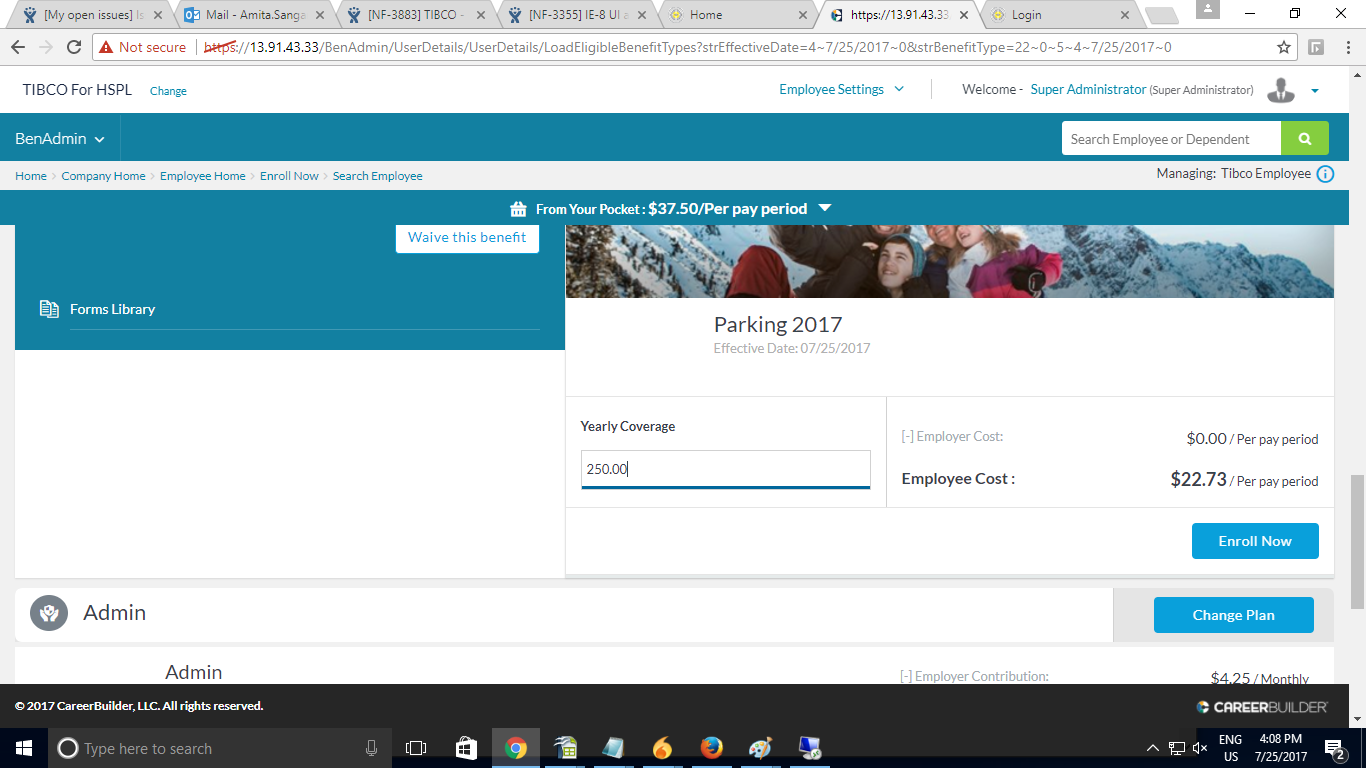Reload the current page
1366x768 pixels.
tap(74, 47)
